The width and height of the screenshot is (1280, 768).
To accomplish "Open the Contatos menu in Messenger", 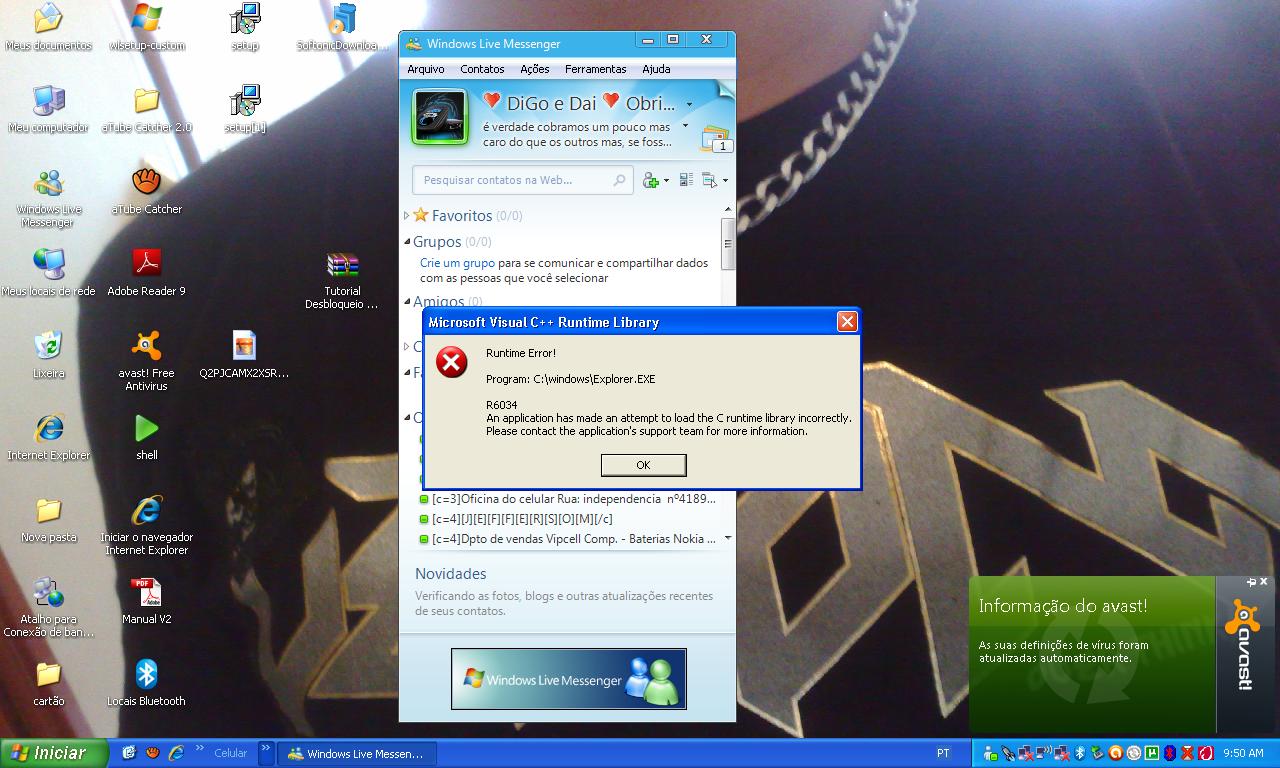I will 482,69.
